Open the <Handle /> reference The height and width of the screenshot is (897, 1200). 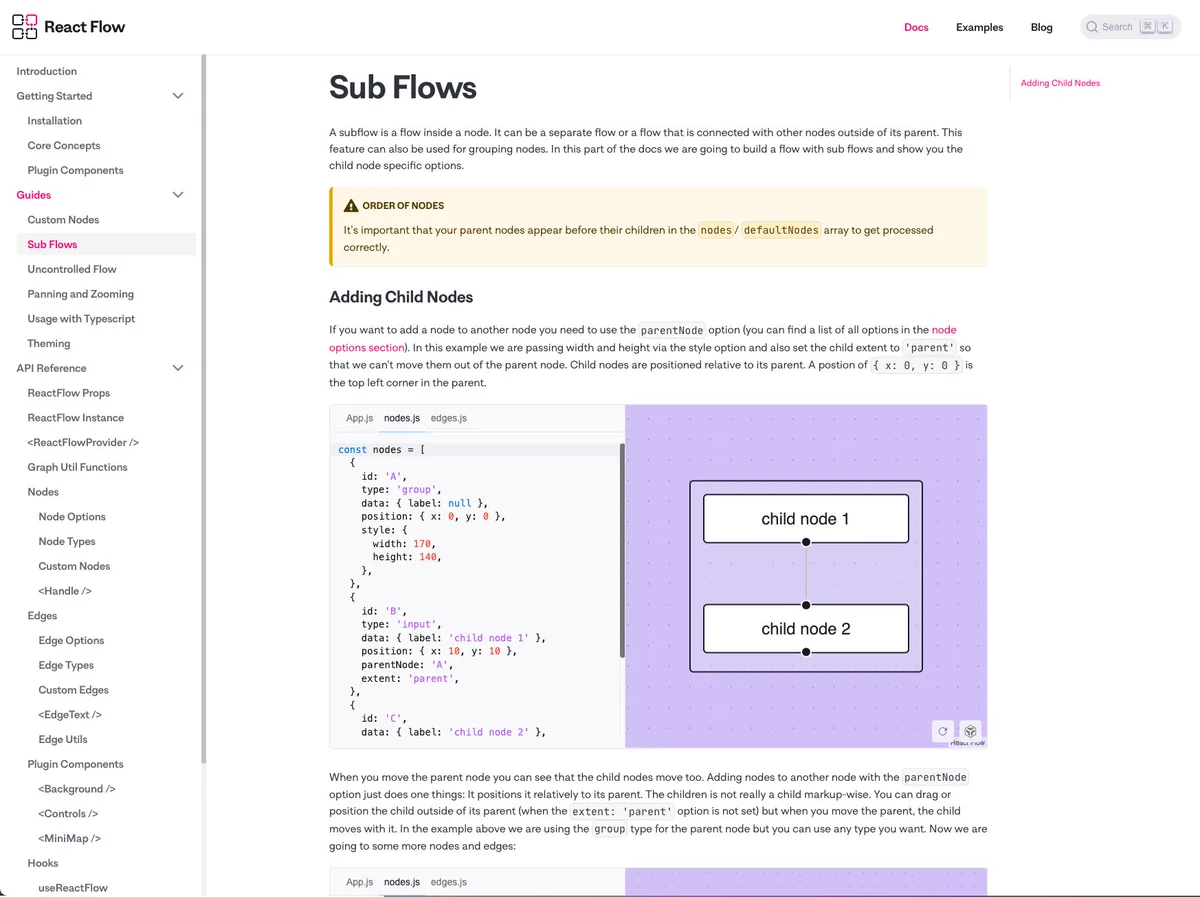(x=65, y=591)
